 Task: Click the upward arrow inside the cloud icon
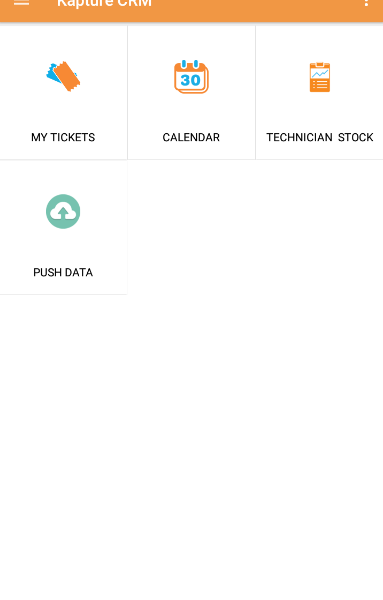point(63,212)
